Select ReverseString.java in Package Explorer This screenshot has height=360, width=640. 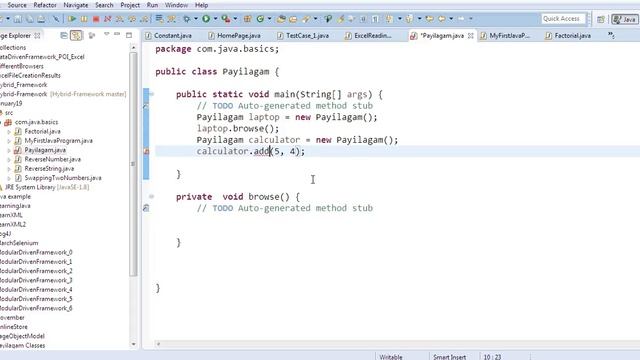[49, 169]
